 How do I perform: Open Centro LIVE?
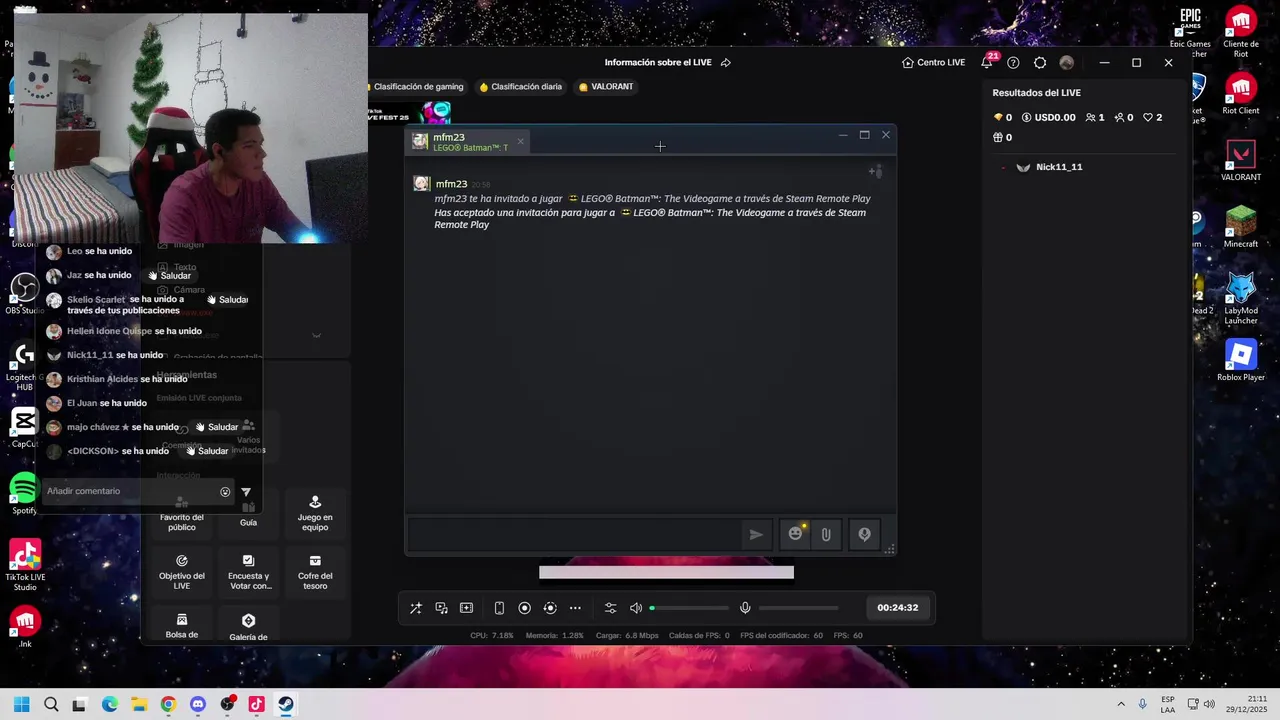933,62
